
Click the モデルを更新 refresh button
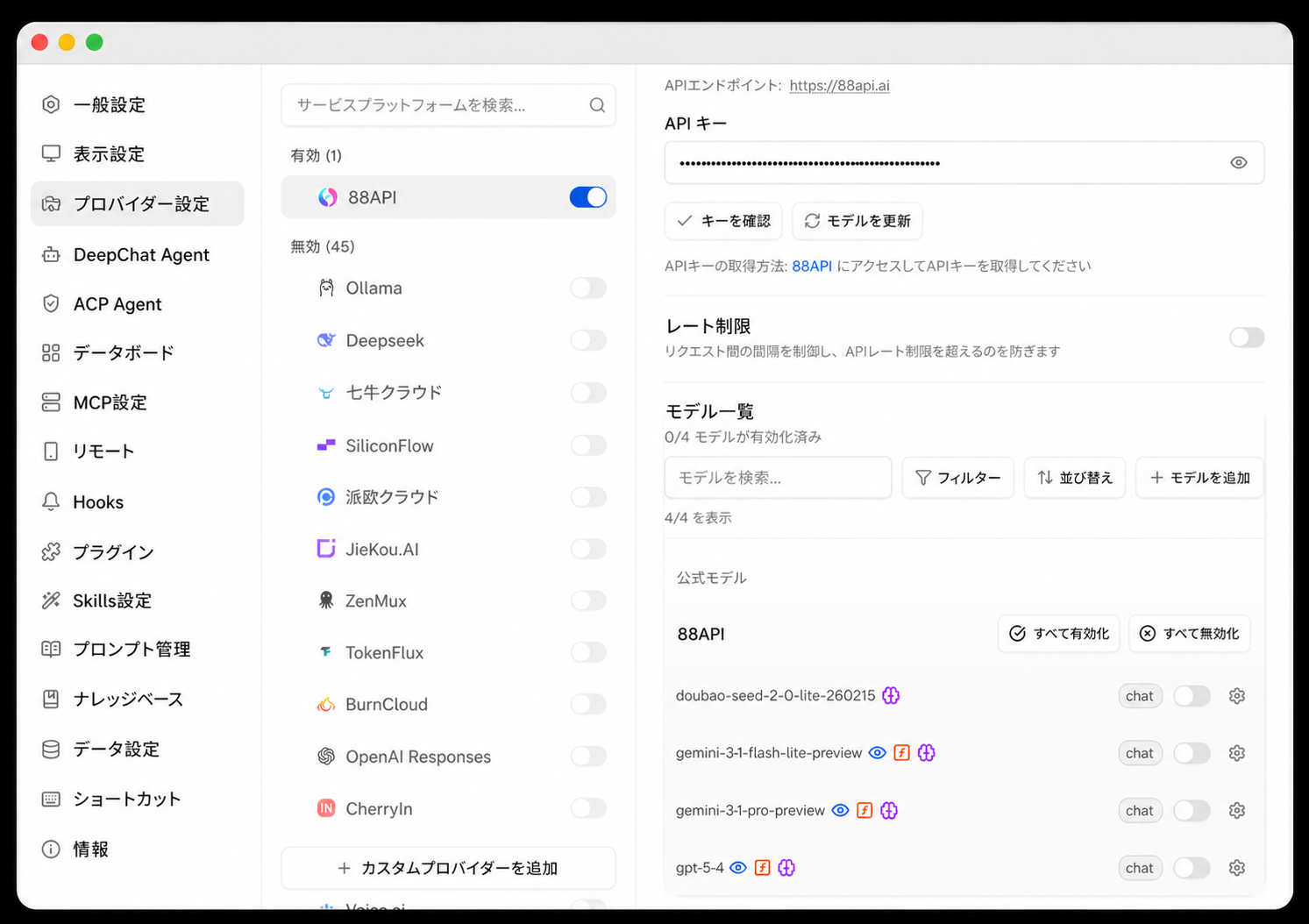point(857,221)
